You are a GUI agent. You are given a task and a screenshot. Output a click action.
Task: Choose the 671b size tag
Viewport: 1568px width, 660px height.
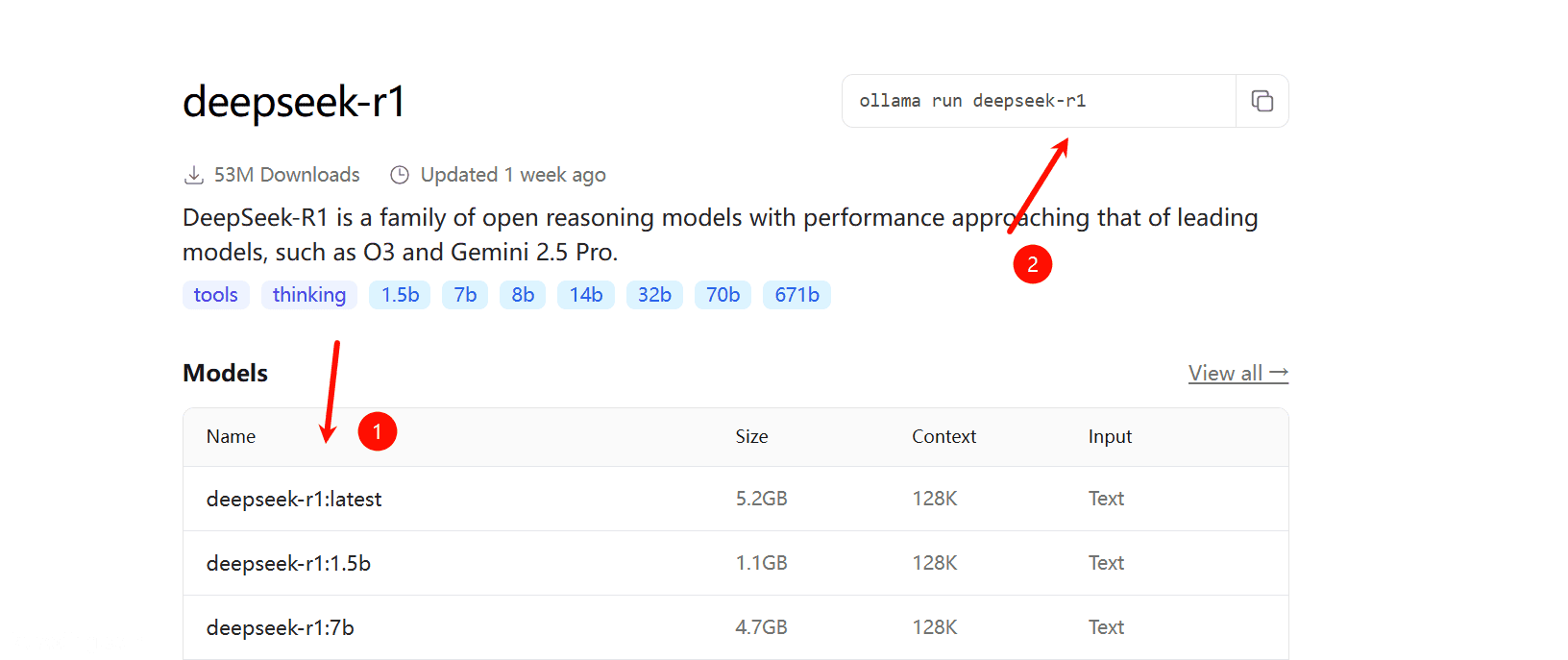coord(796,295)
